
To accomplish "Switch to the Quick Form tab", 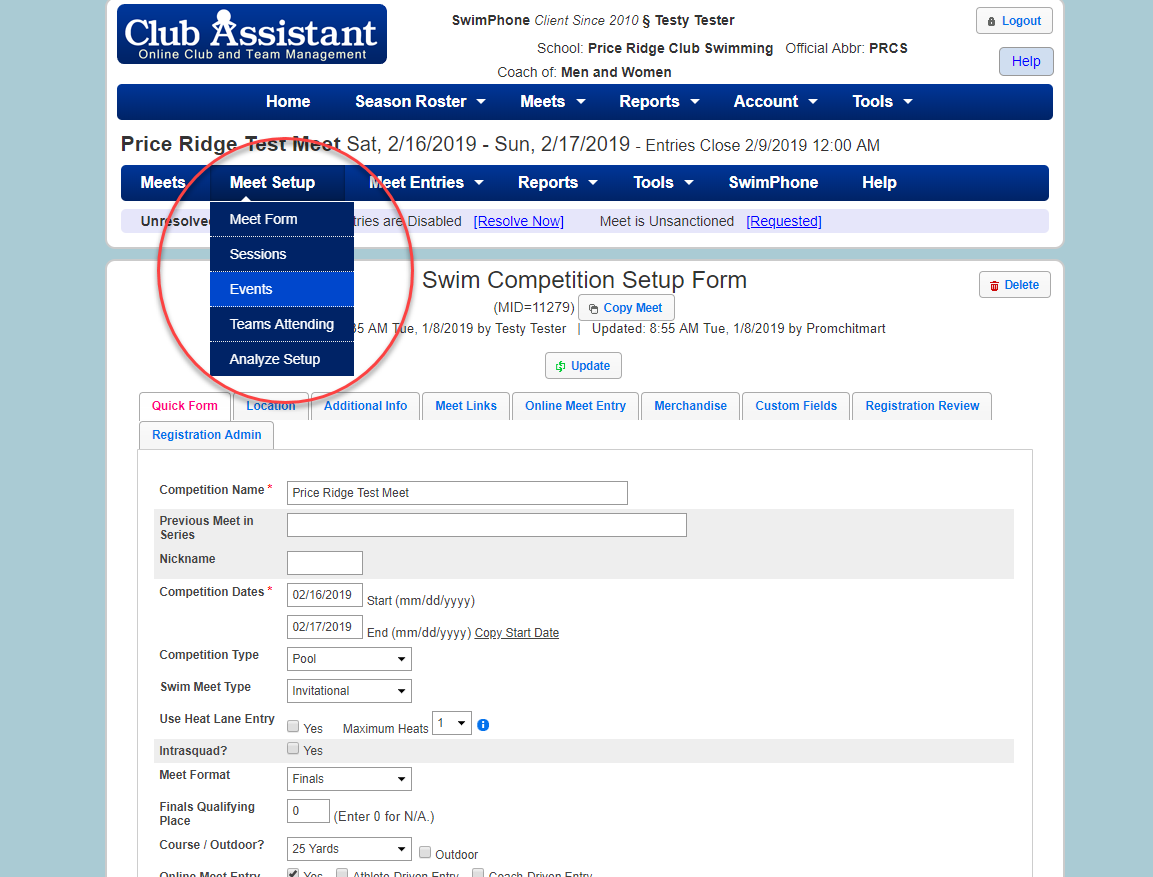I will point(185,406).
